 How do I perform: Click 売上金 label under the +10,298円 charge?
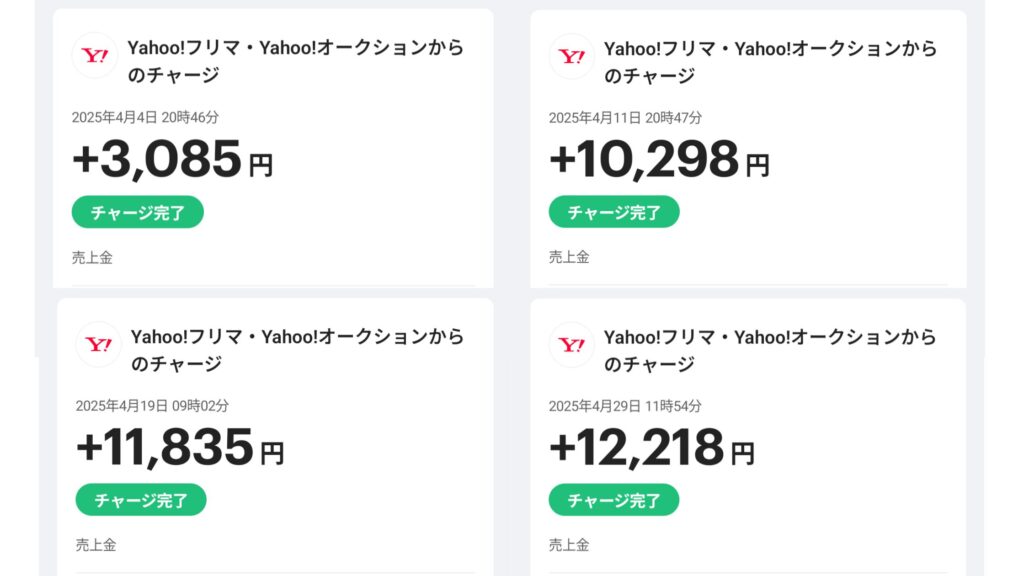[x=569, y=257]
